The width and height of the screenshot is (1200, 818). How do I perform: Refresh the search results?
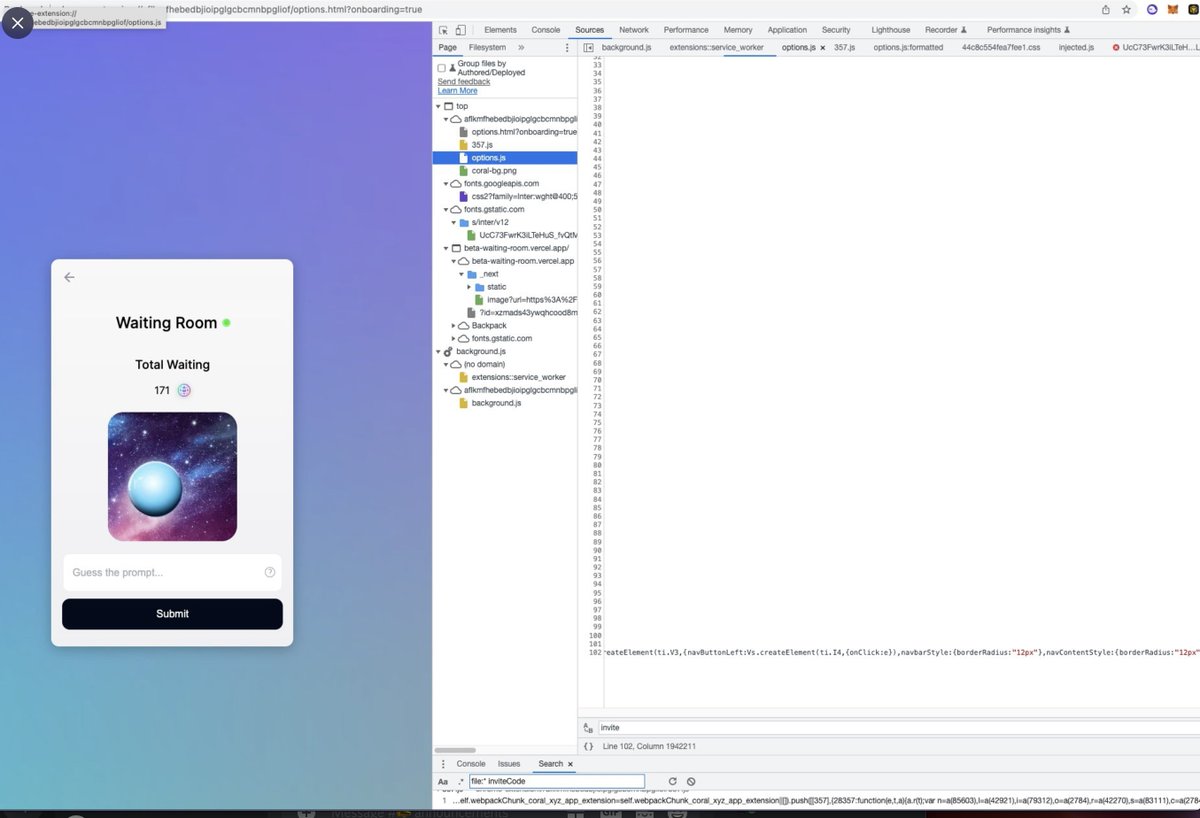pyautogui.click(x=673, y=781)
